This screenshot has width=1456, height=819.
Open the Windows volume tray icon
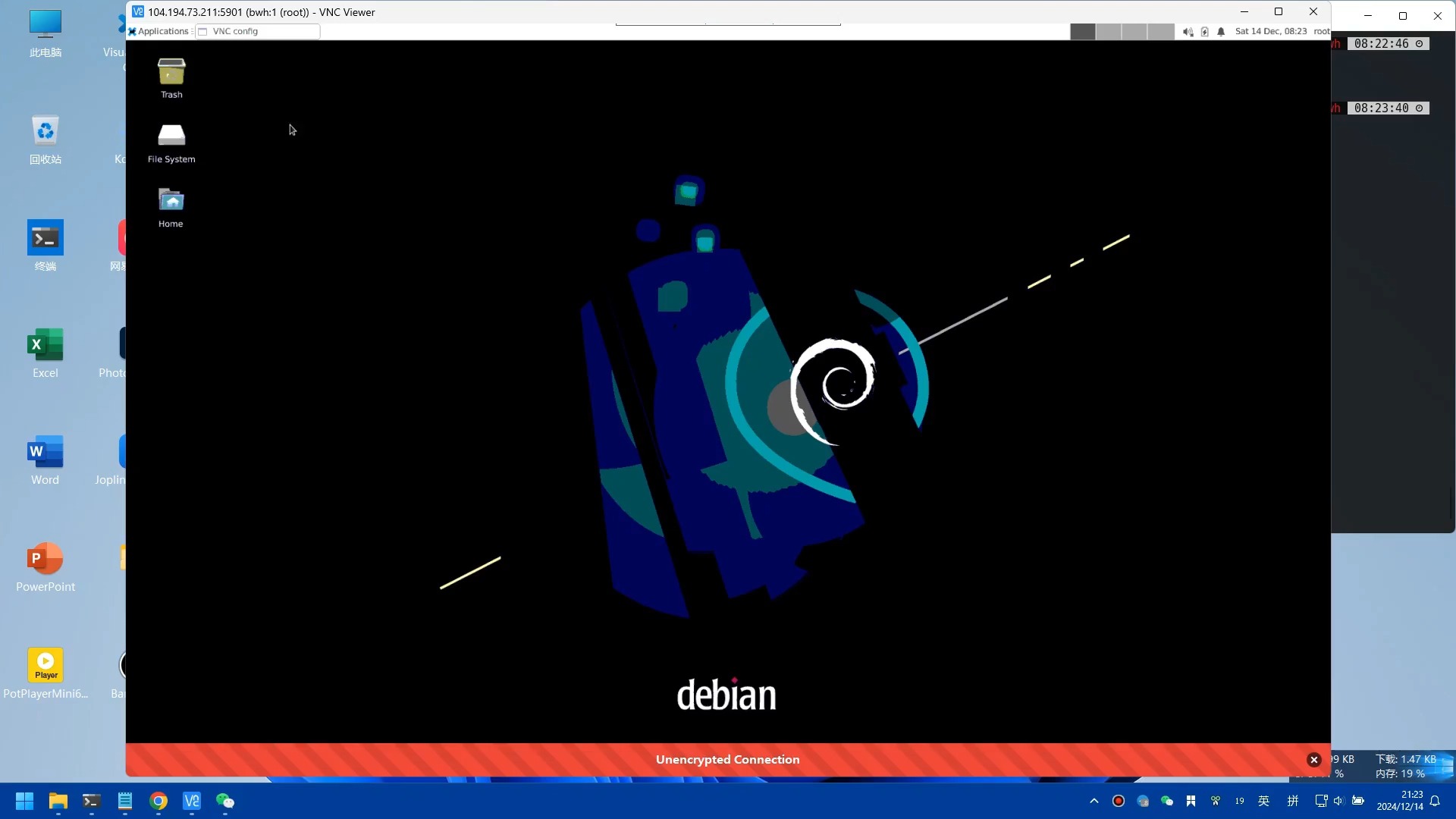click(x=1338, y=801)
